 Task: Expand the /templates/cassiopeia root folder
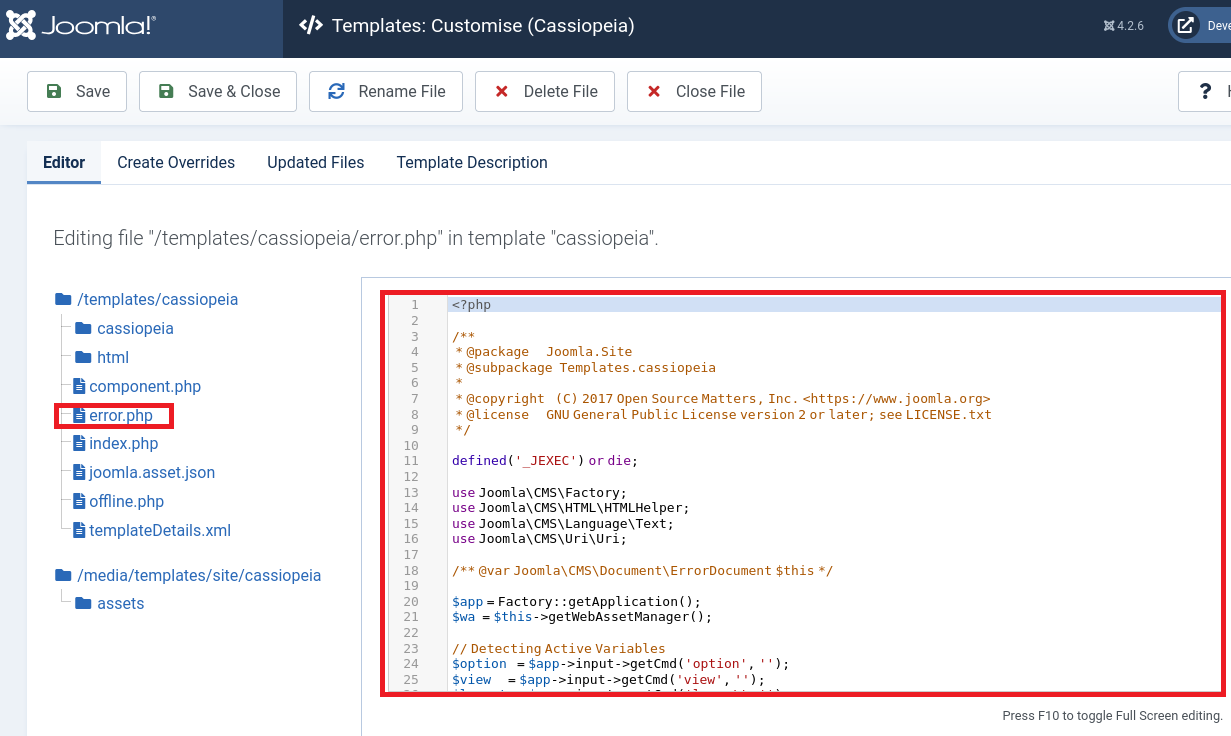coord(157,299)
